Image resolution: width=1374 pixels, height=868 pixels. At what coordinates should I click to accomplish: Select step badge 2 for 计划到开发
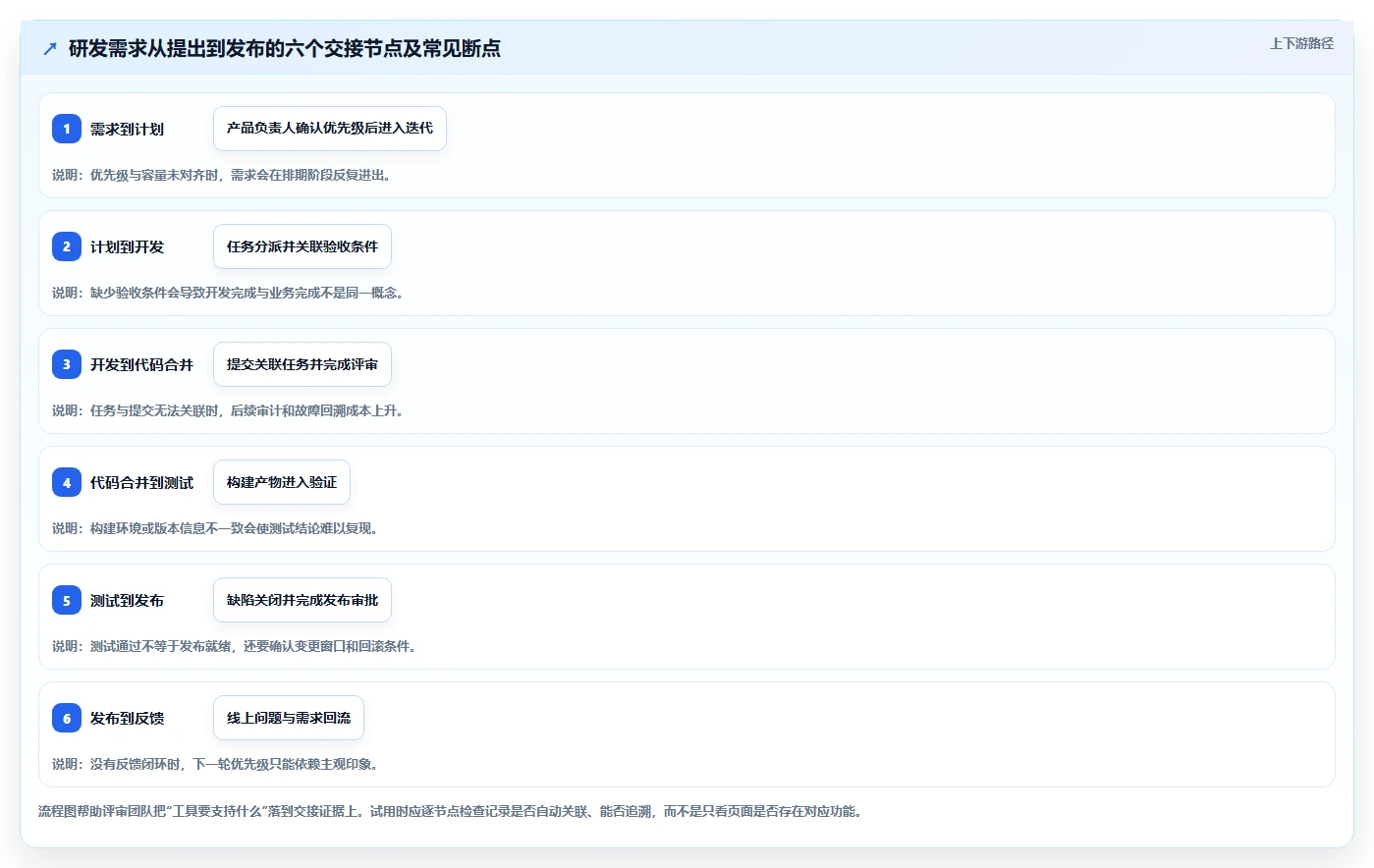[x=67, y=246]
